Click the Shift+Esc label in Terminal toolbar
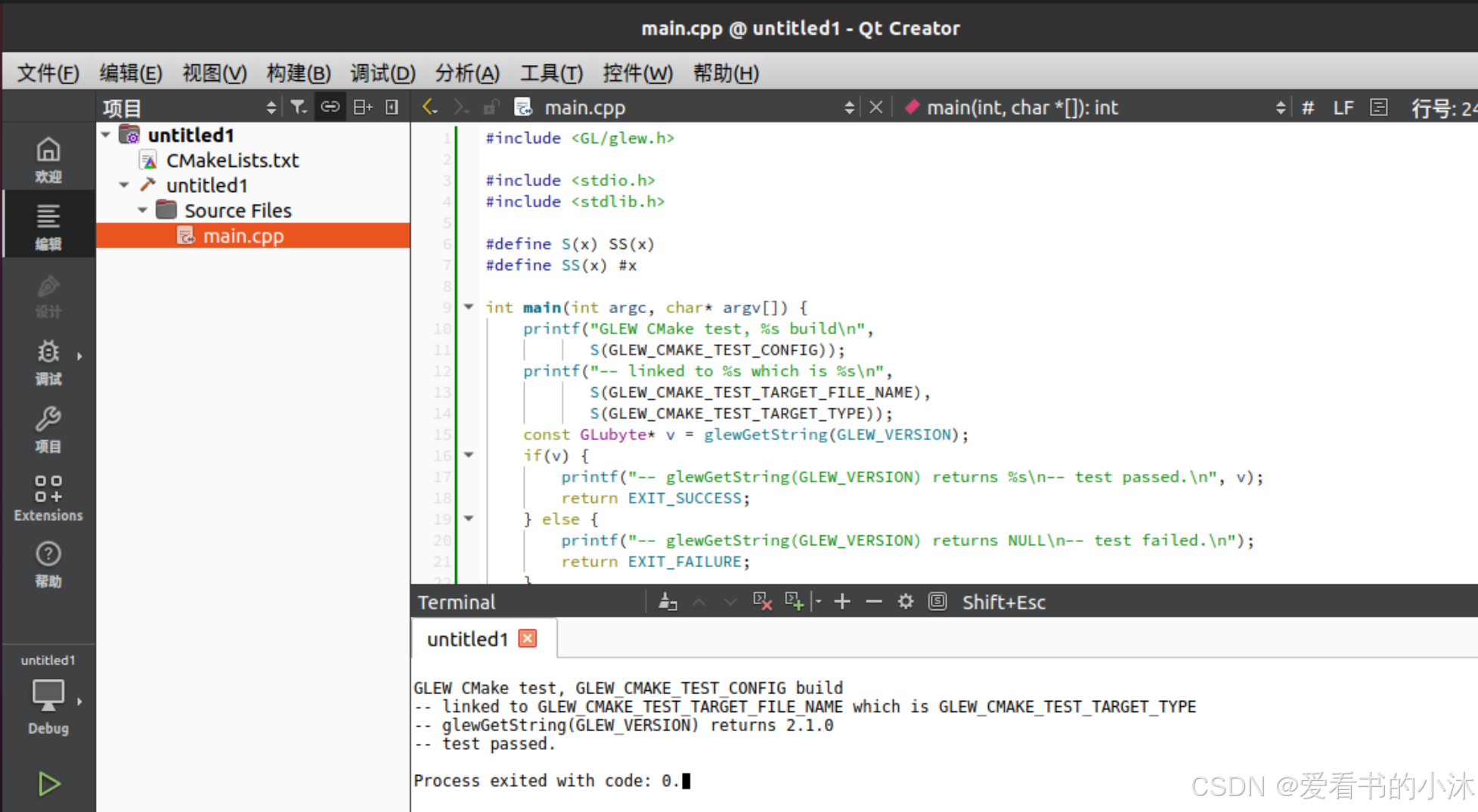This screenshot has height=812, width=1478. pos(1004,603)
